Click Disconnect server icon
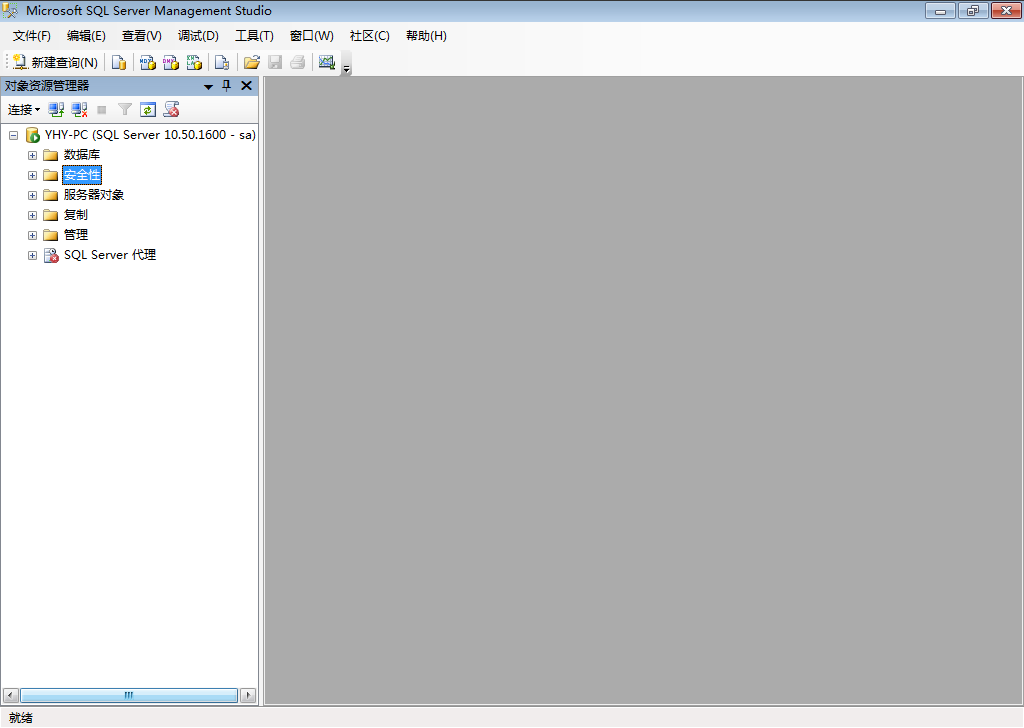 tap(80, 110)
